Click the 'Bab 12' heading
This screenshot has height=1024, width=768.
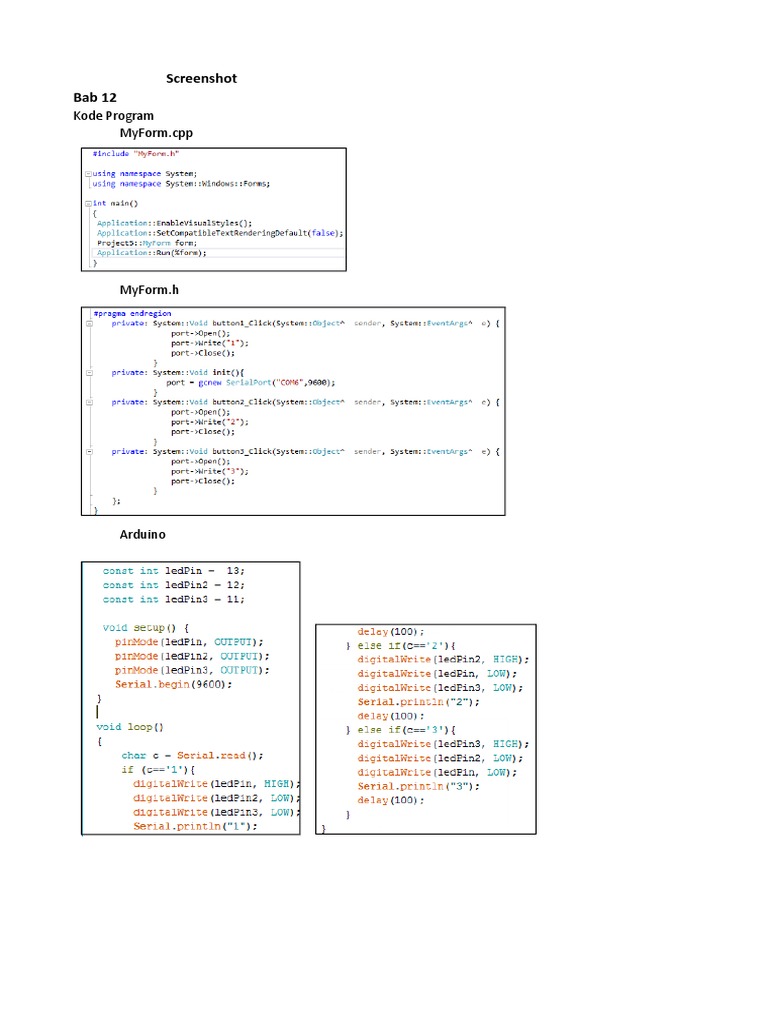(95, 98)
